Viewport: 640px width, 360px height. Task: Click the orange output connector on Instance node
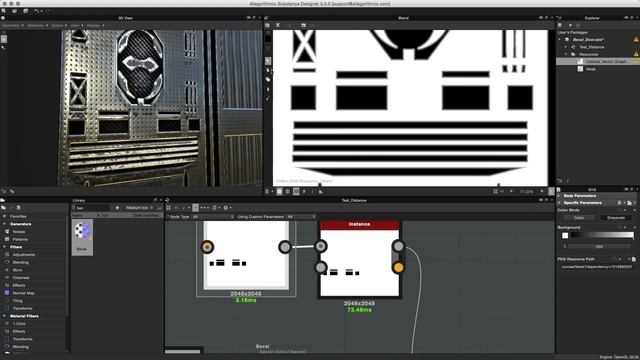[x=398, y=267]
